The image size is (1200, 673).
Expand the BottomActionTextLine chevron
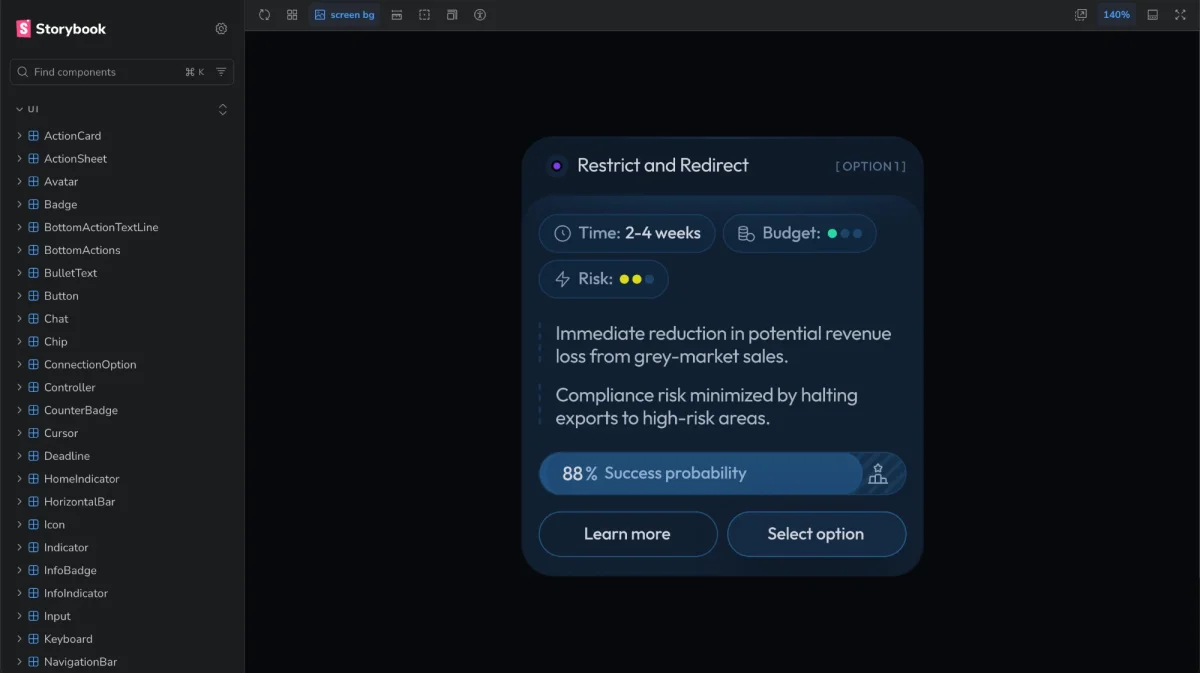click(19, 227)
